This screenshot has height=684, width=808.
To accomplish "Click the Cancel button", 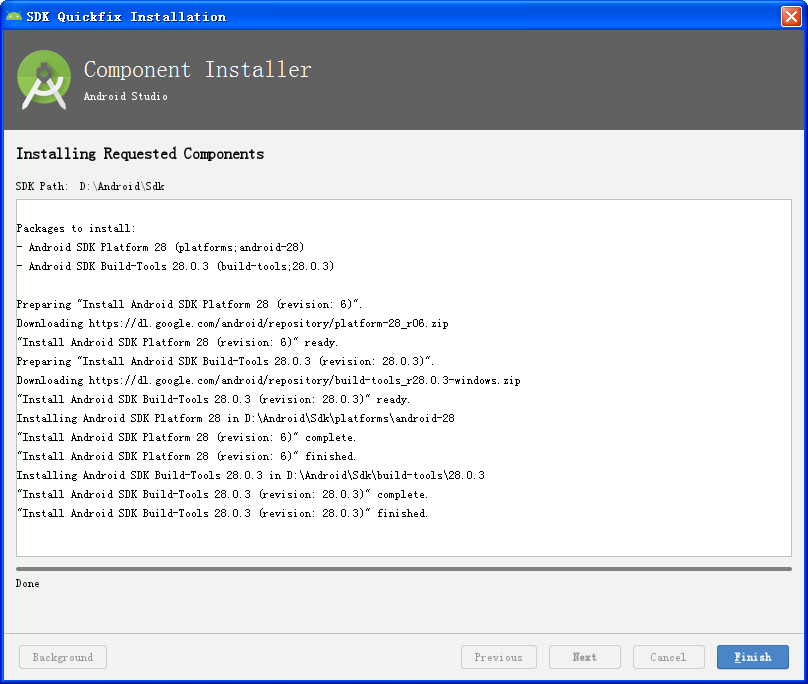I will 668,657.
